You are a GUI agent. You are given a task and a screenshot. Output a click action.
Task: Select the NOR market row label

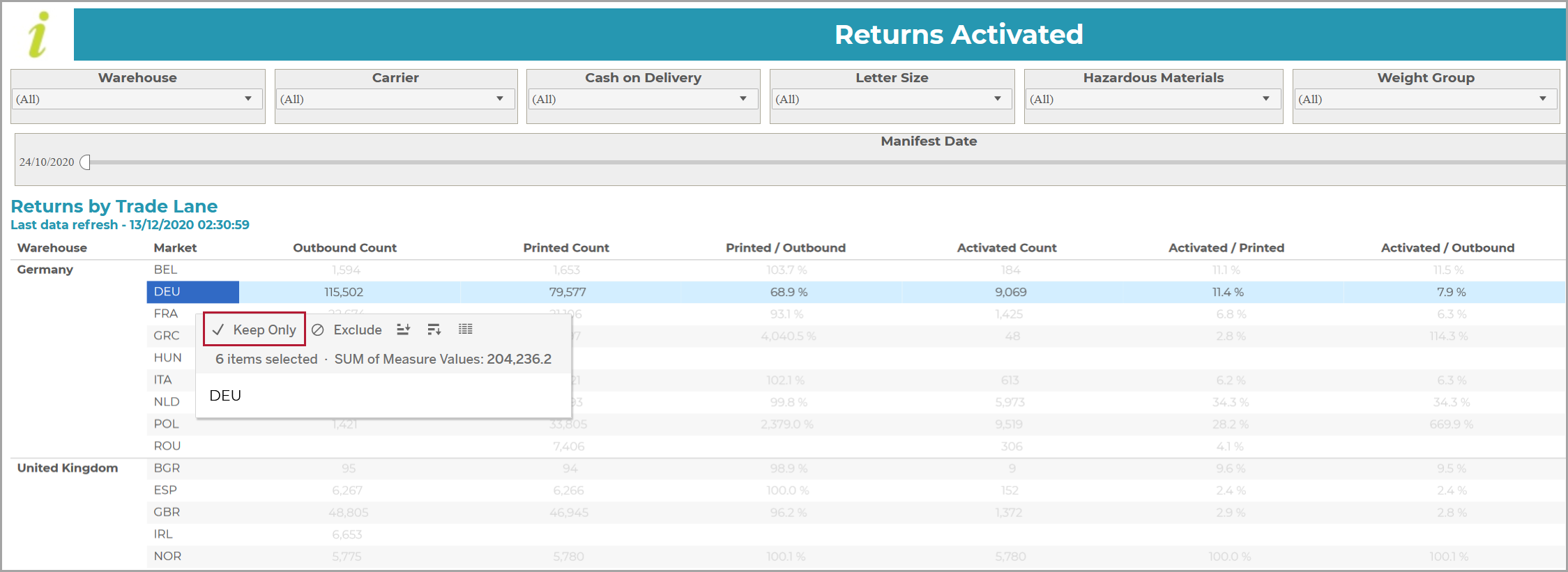(x=167, y=556)
